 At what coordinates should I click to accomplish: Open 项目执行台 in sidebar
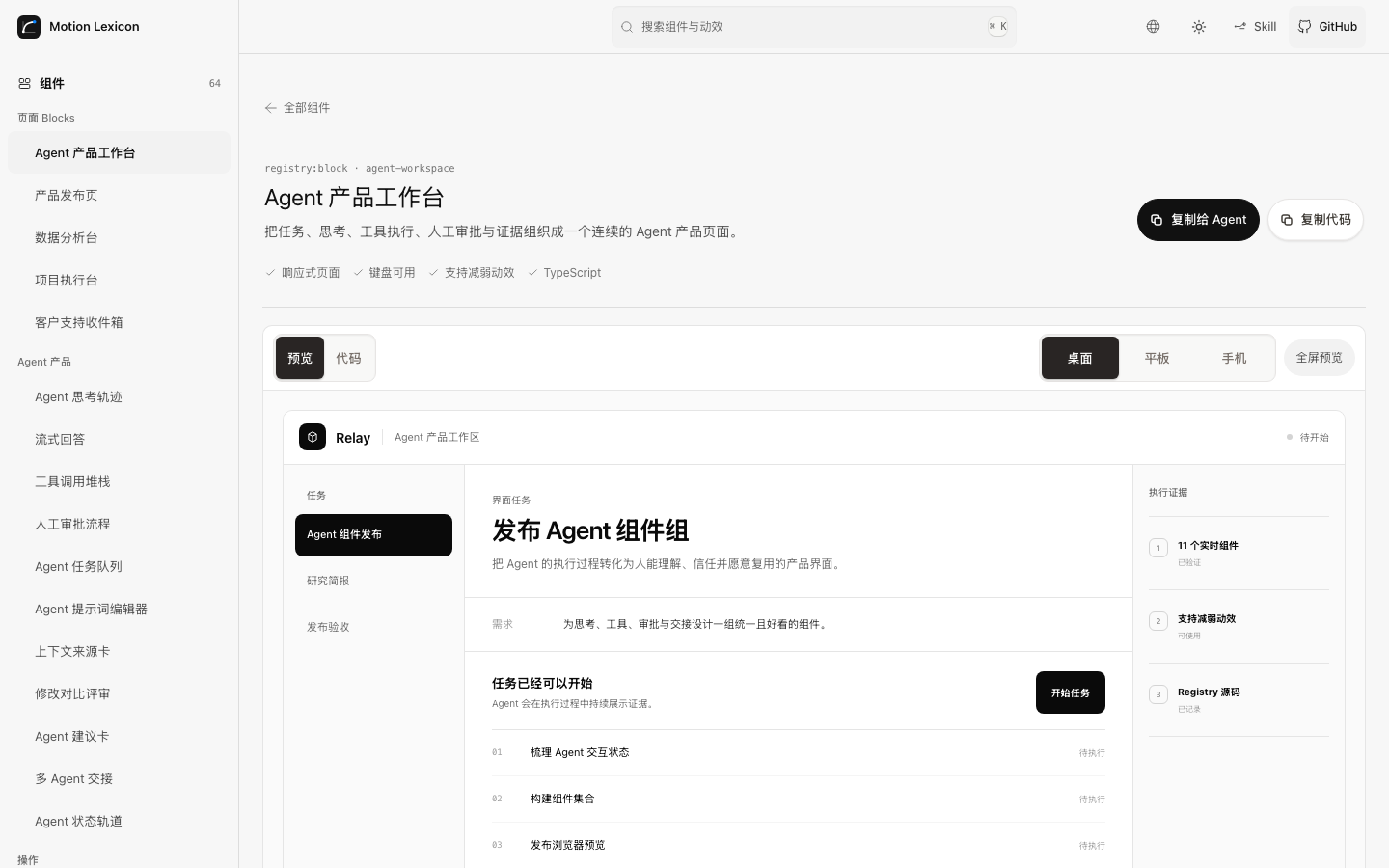point(119,280)
